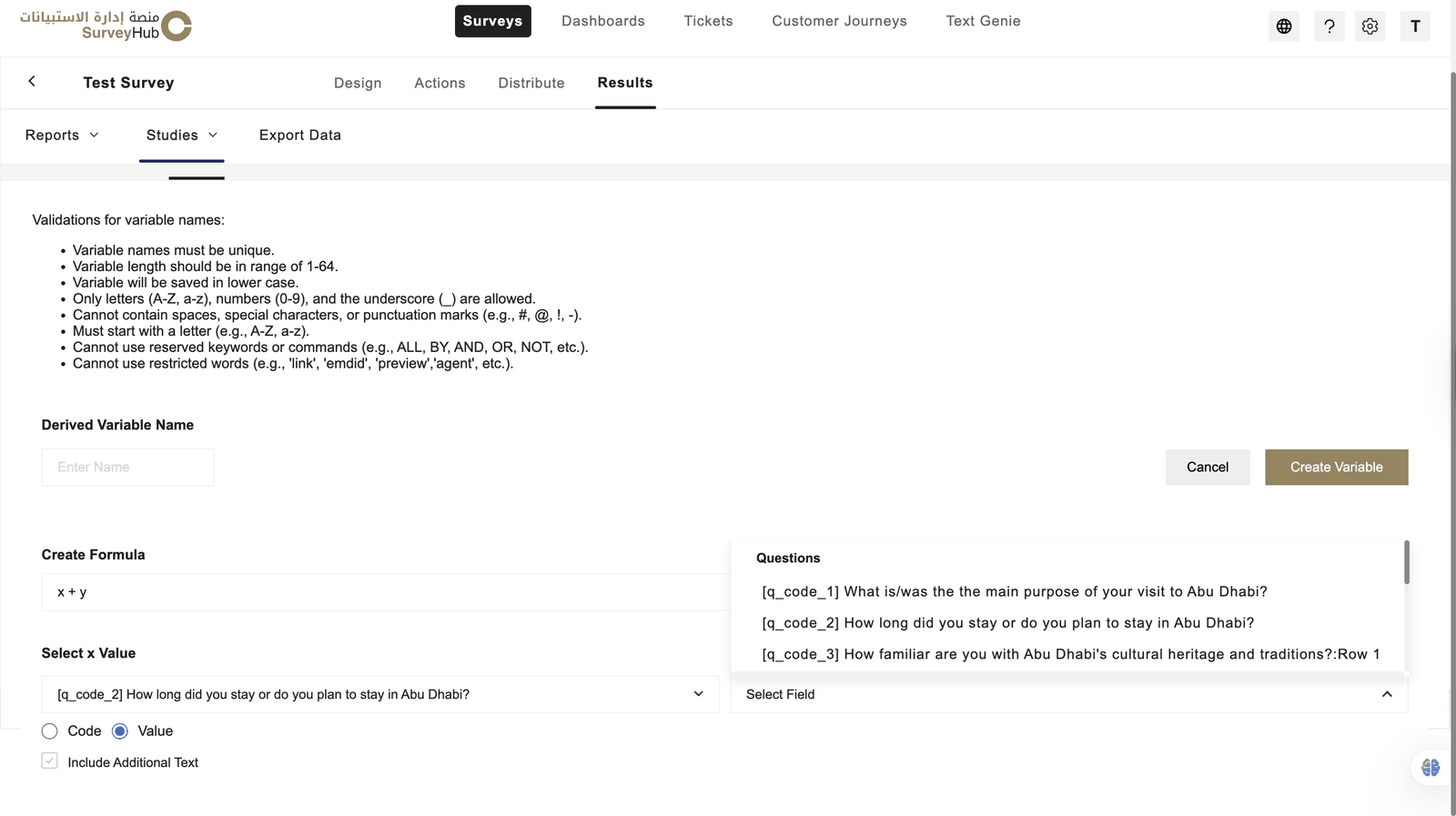Expand the Studies dropdown

(182, 135)
